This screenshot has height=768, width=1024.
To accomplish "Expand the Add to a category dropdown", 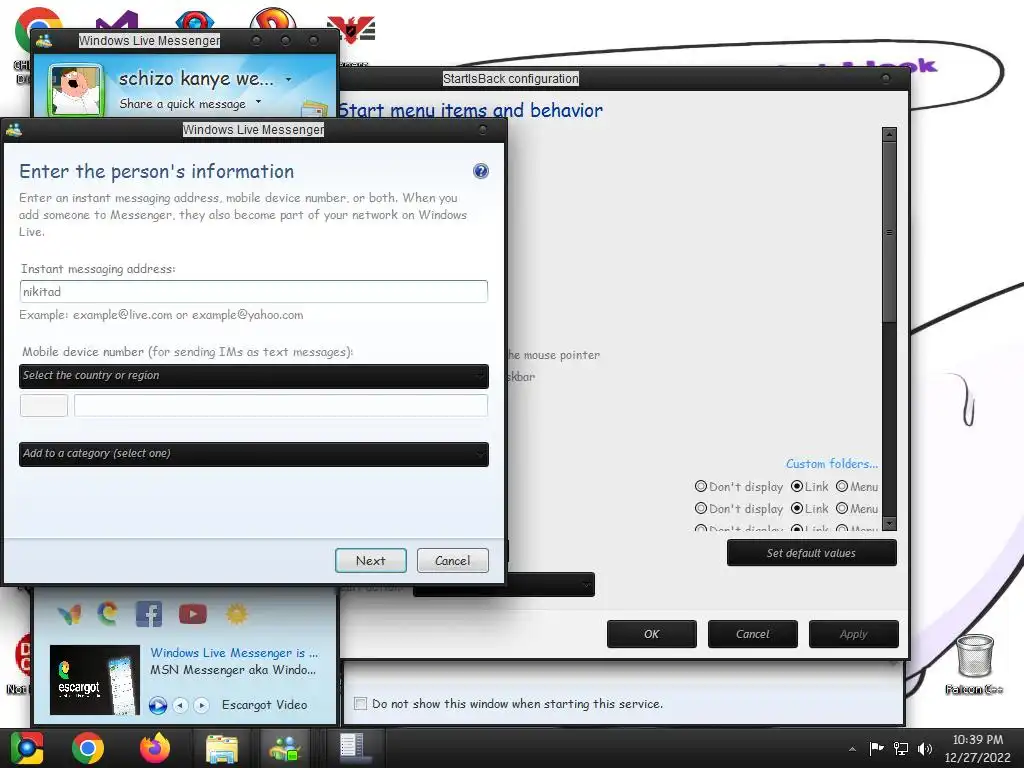I will pyautogui.click(x=253, y=454).
